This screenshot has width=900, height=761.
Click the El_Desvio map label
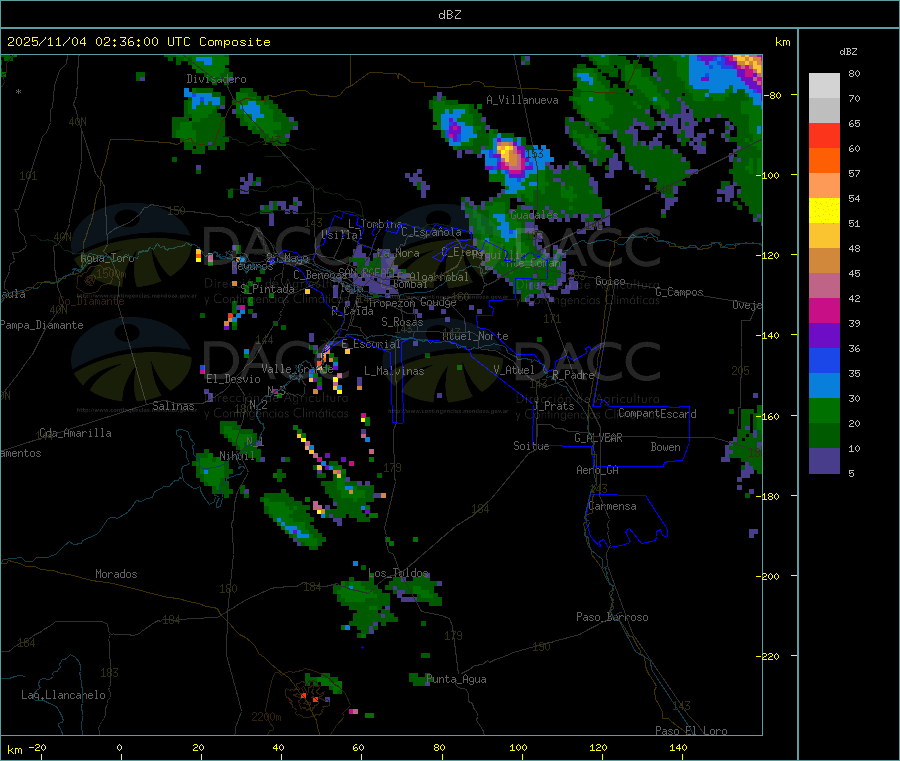click(234, 379)
